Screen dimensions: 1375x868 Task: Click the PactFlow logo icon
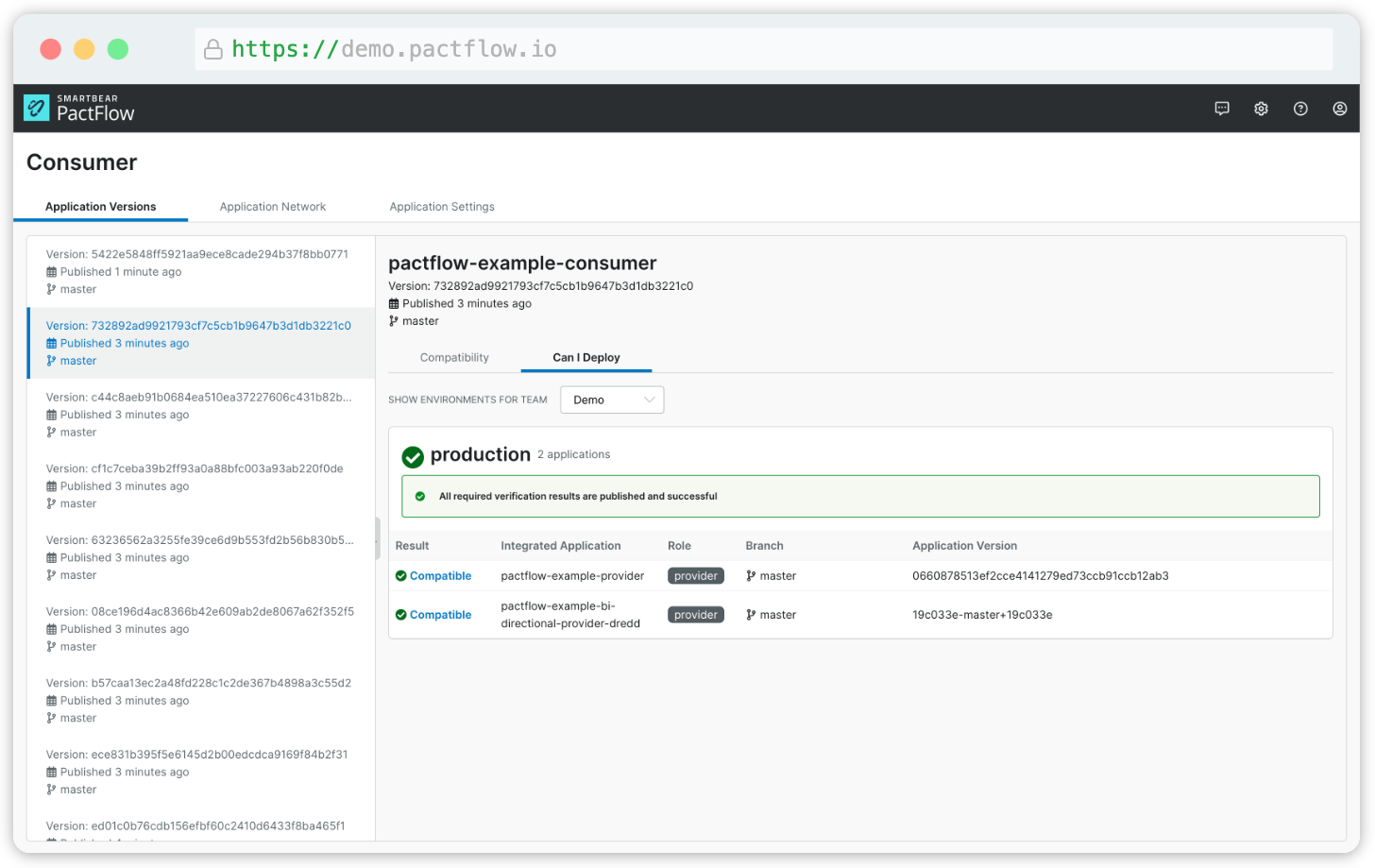(36, 109)
